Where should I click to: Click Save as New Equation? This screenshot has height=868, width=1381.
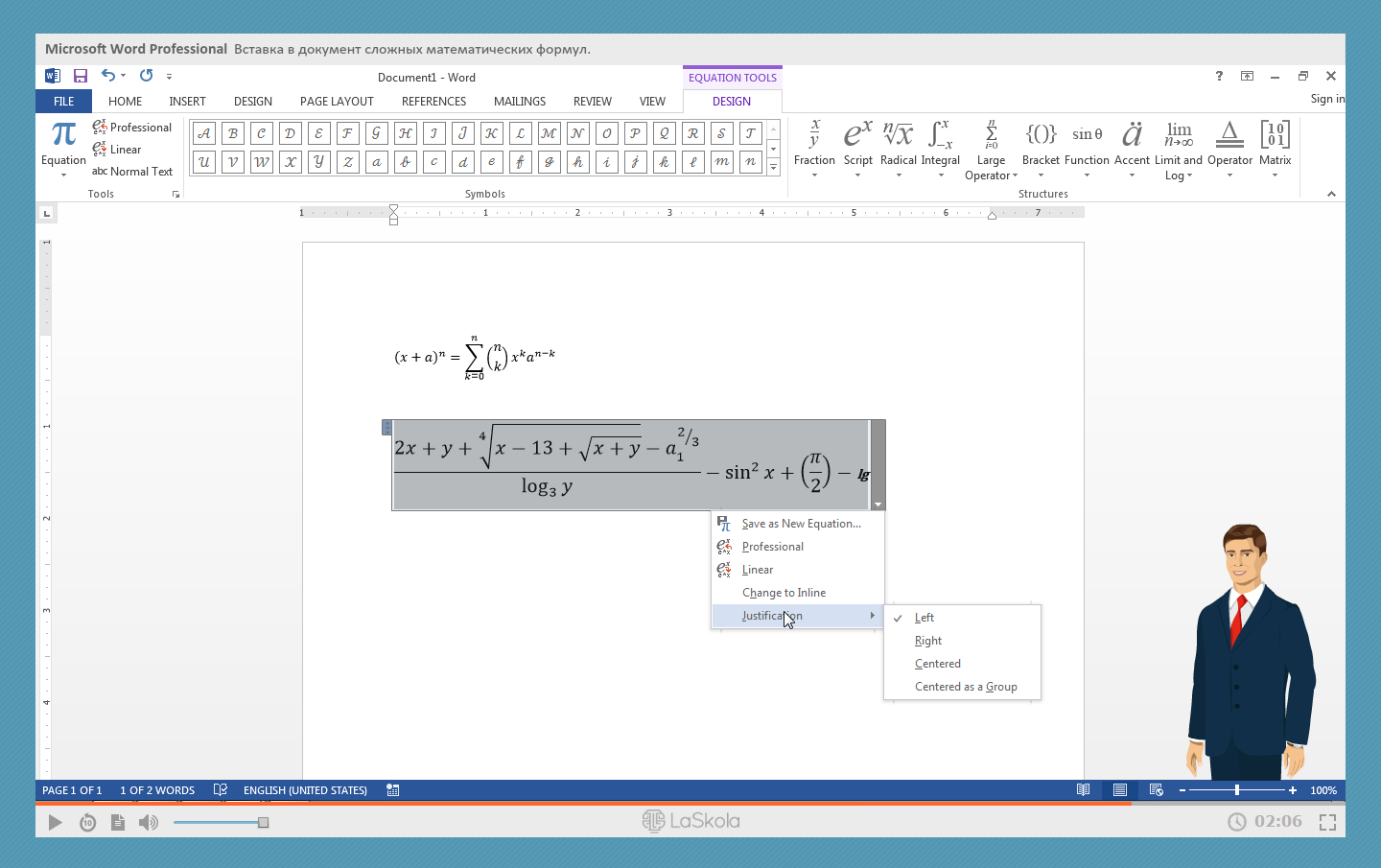click(801, 524)
